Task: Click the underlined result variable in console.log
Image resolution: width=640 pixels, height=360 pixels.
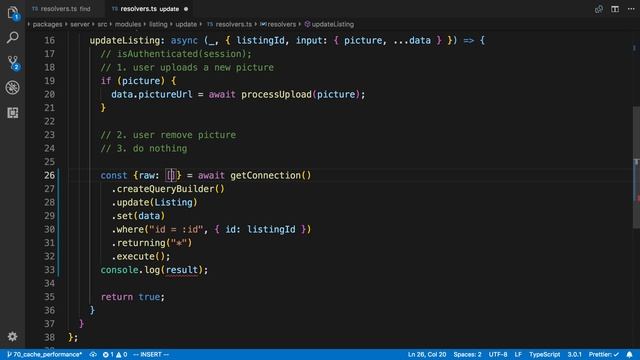Action: click(x=181, y=270)
